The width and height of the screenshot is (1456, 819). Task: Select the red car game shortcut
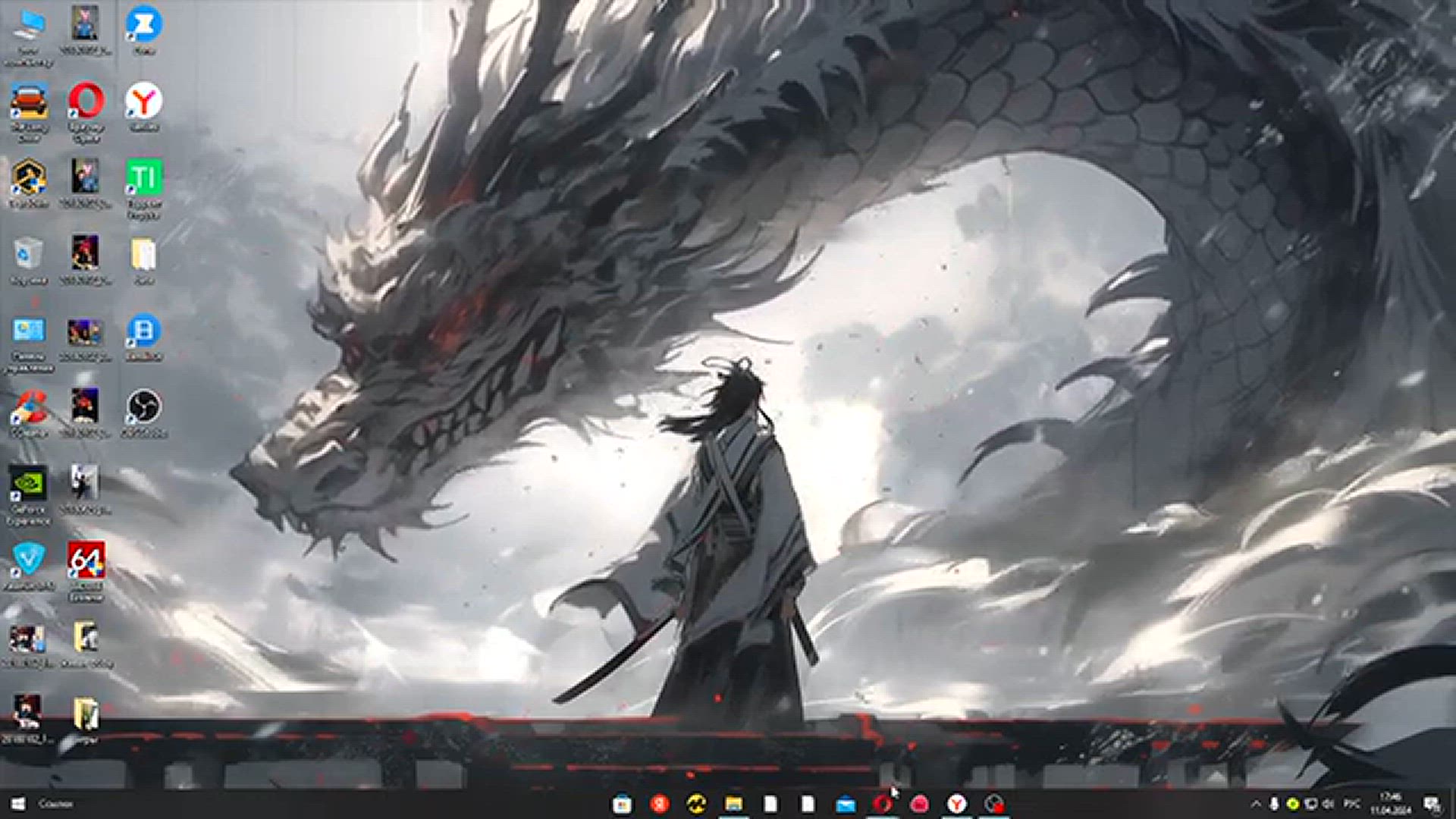(28, 102)
